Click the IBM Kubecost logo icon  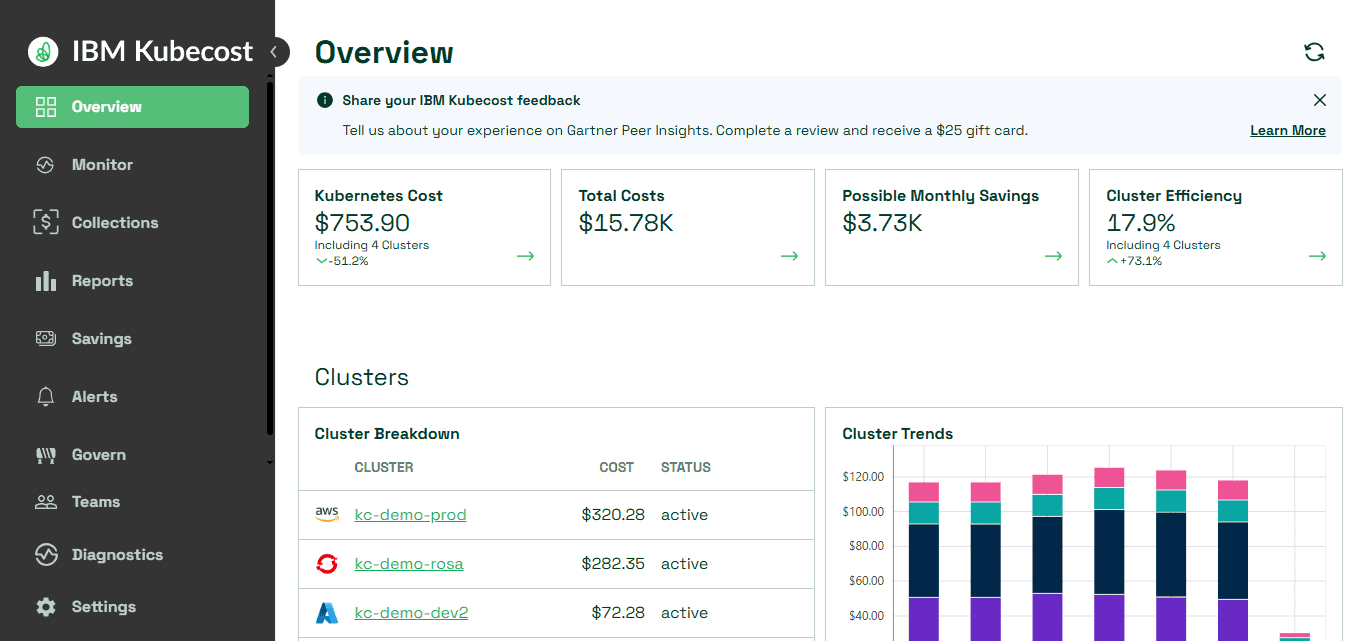(x=43, y=52)
